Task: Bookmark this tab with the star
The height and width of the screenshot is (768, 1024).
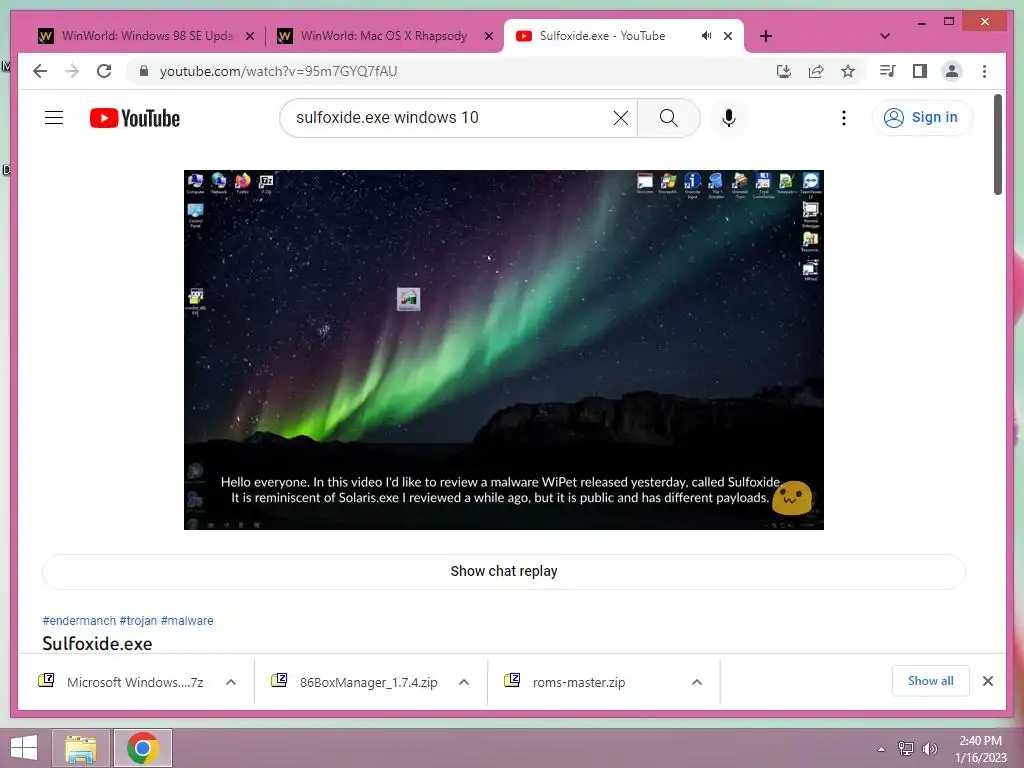Action: (848, 71)
